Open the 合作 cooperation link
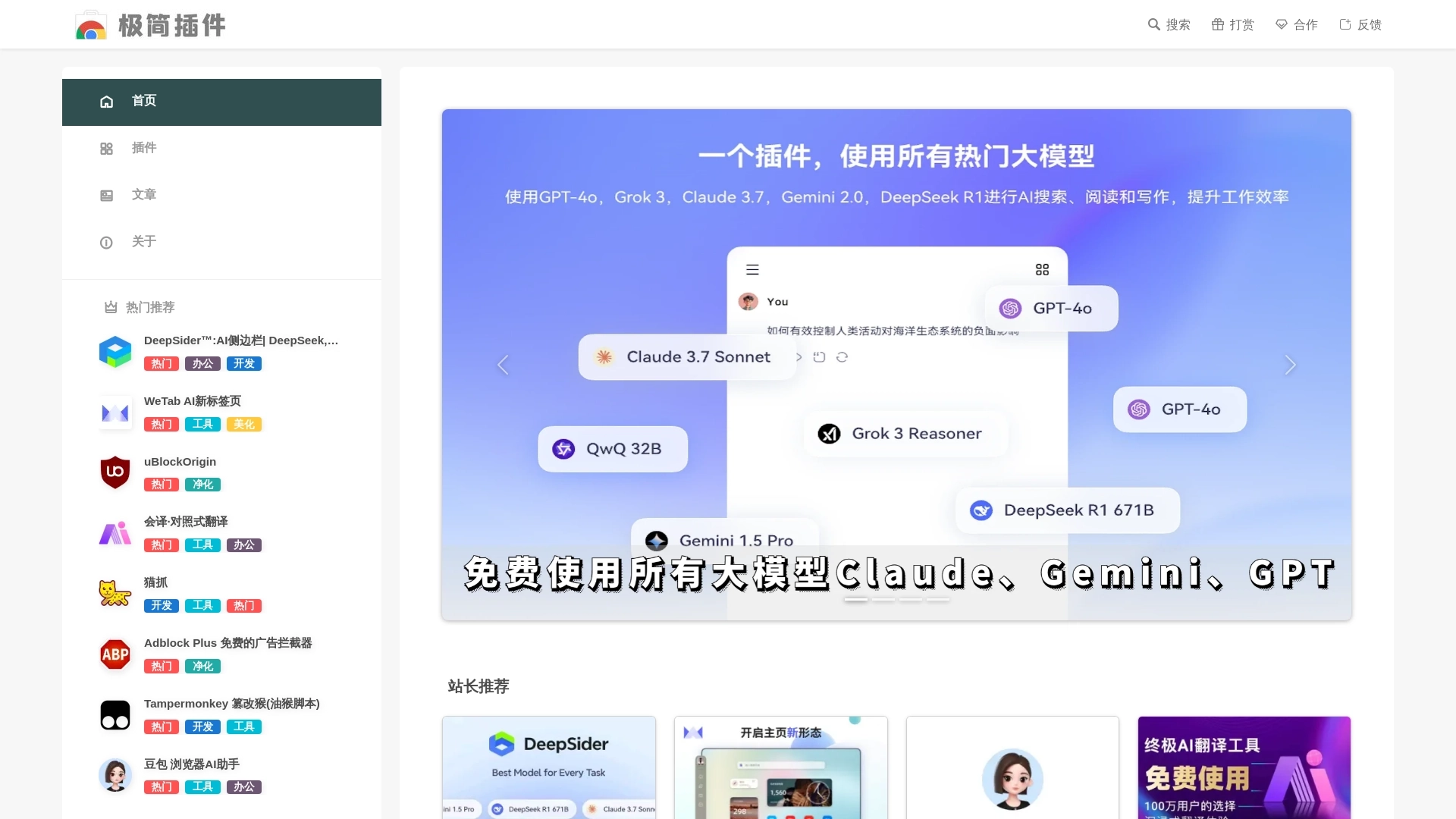This screenshot has height=819, width=1456. coord(1296,25)
